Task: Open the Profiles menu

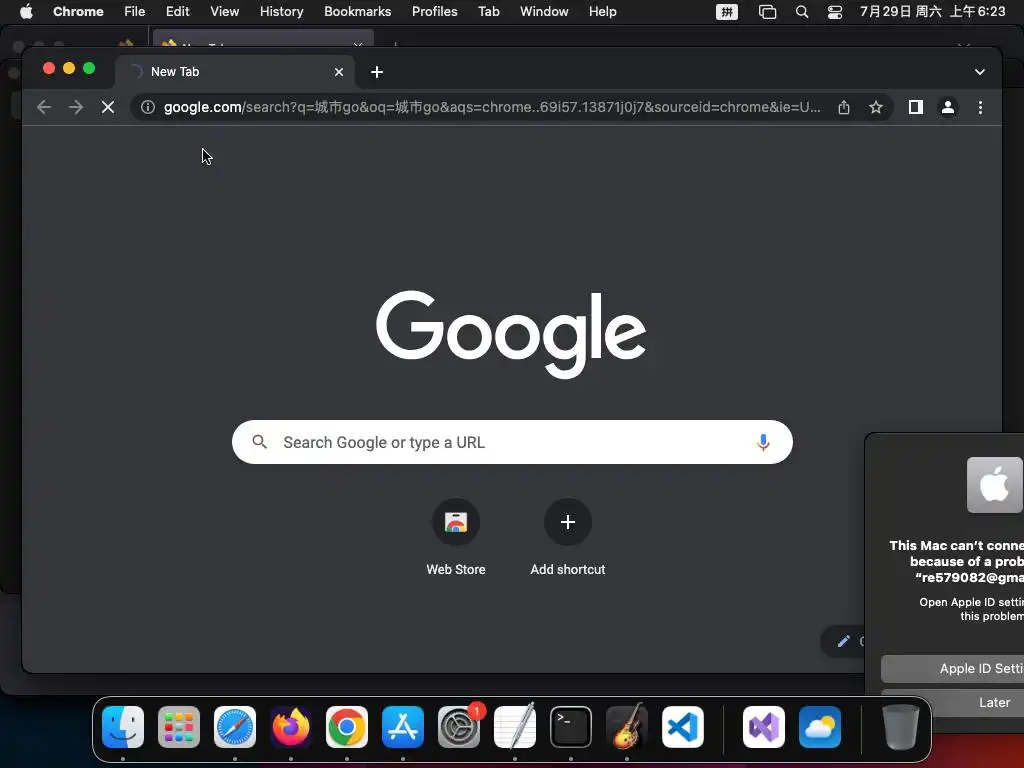Action: click(434, 12)
